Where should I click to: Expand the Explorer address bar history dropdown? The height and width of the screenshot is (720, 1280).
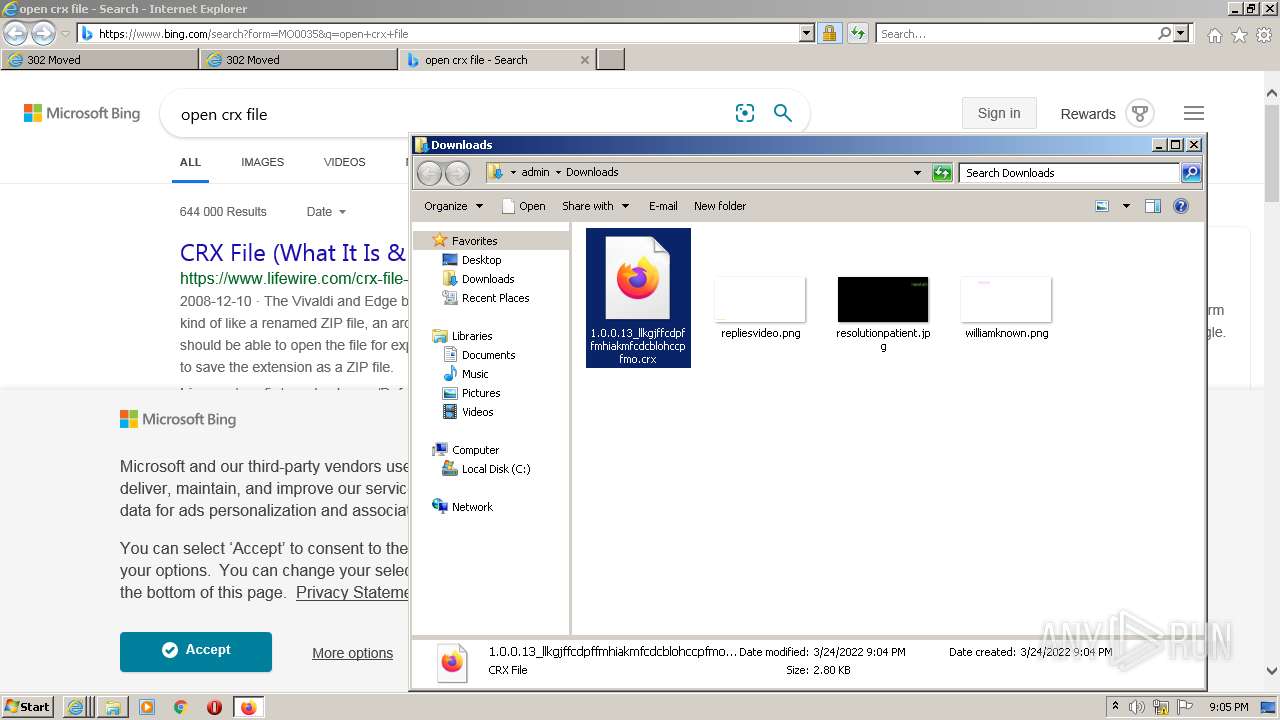tap(917, 173)
